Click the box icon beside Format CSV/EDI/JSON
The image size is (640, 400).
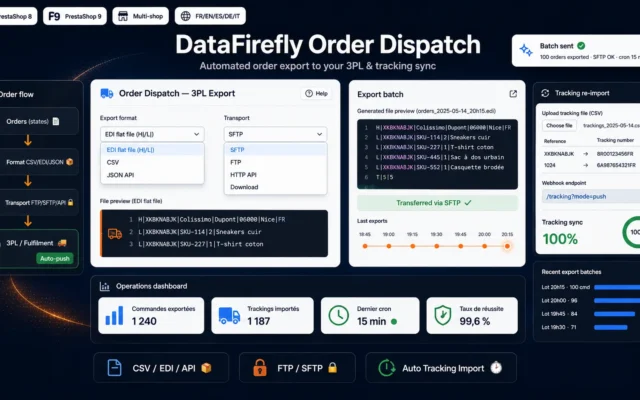coord(70,162)
